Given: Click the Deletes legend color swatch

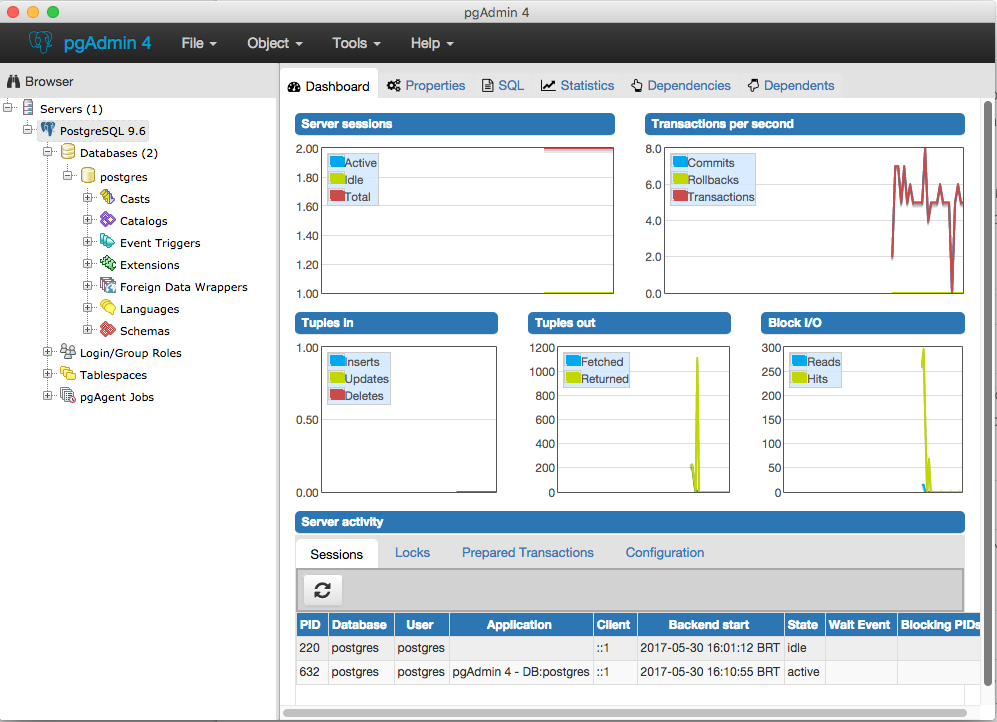Looking at the screenshot, I should (x=337, y=395).
